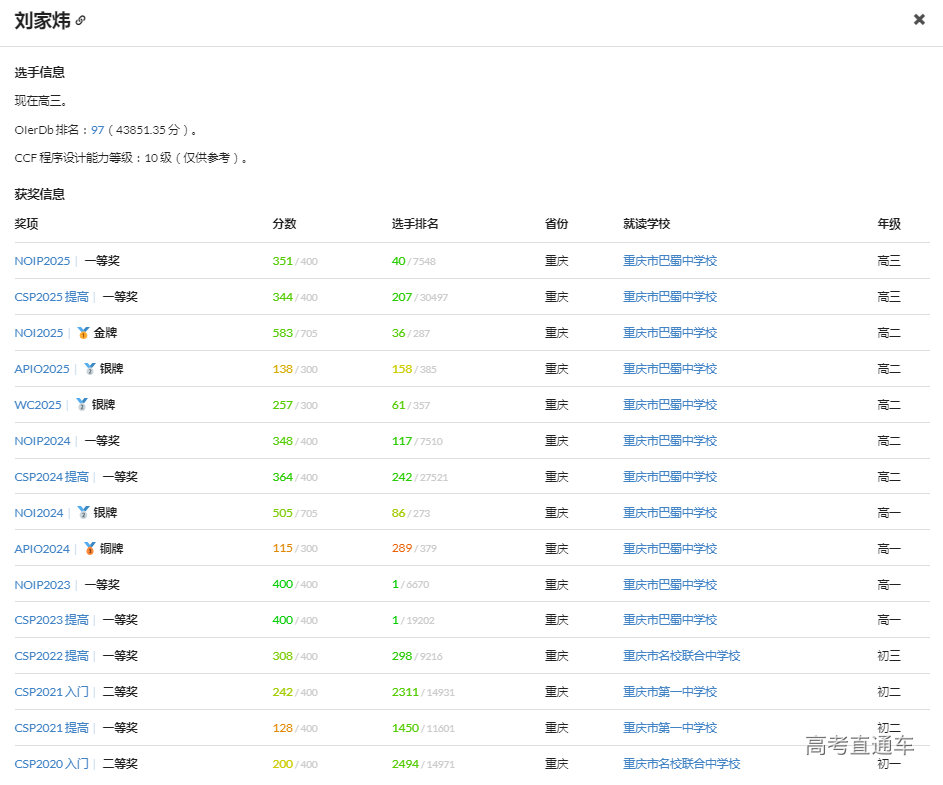The width and height of the screenshot is (943, 785).
Task: Open the CSP2021入门 contest link
Action: tap(50, 691)
